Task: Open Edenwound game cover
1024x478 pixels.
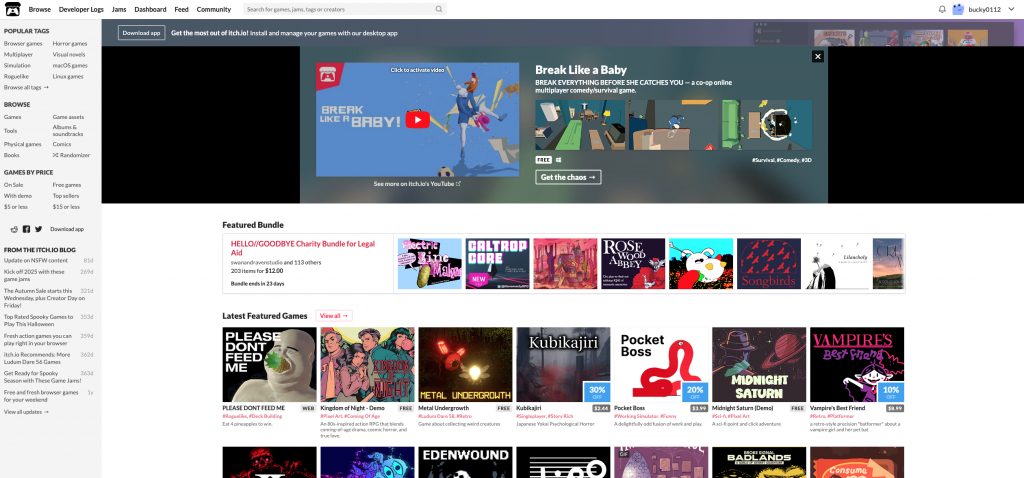Action: (x=466, y=462)
